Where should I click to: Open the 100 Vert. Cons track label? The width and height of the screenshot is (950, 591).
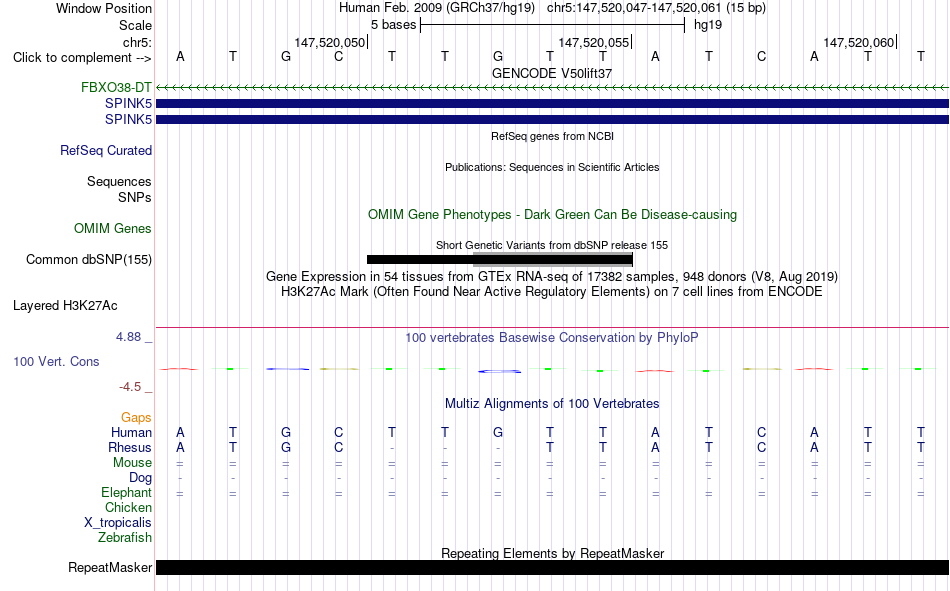click(56, 361)
